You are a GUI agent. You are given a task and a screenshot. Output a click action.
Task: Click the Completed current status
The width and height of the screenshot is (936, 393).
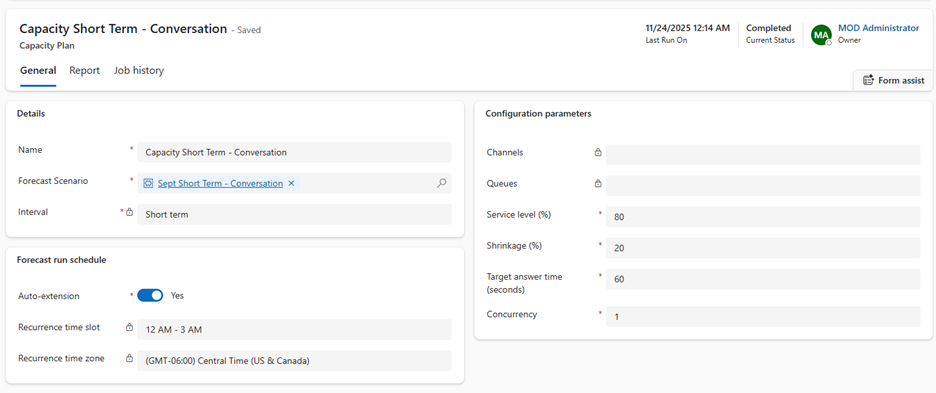point(768,28)
